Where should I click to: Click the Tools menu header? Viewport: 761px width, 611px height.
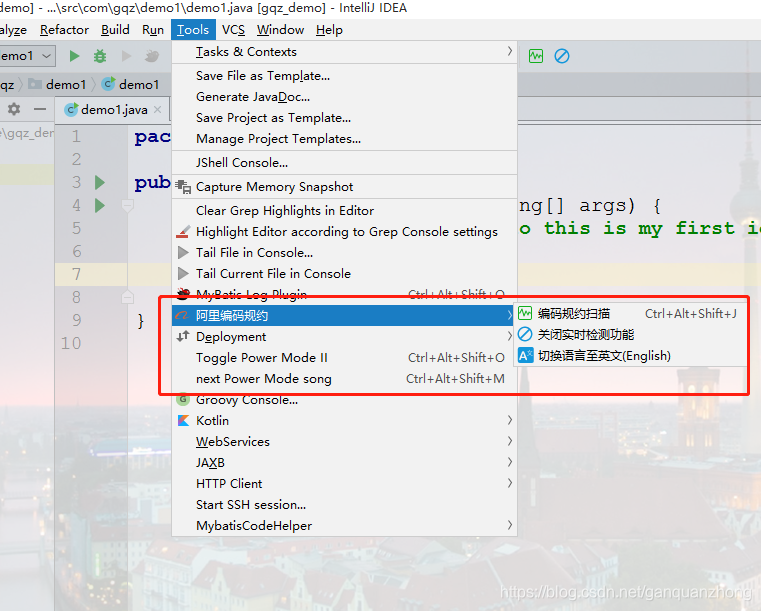click(x=193, y=30)
